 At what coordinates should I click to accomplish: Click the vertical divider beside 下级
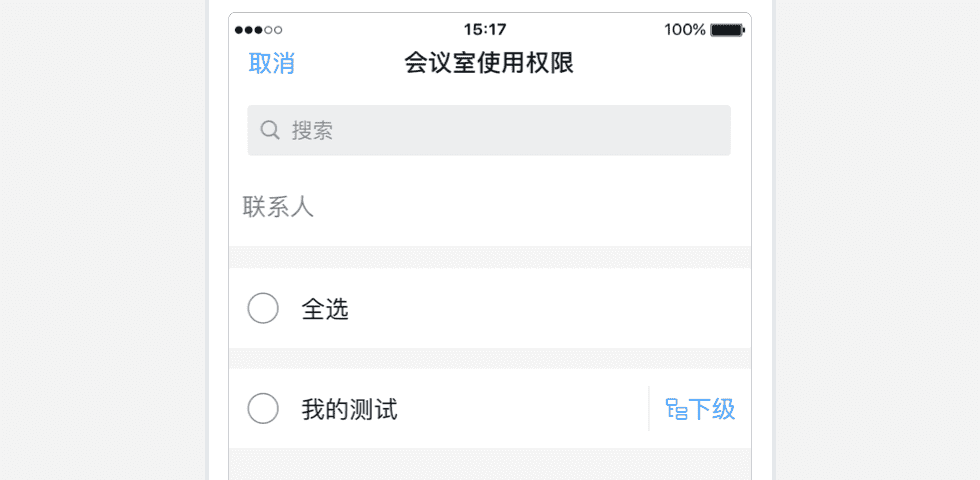tap(649, 408)
